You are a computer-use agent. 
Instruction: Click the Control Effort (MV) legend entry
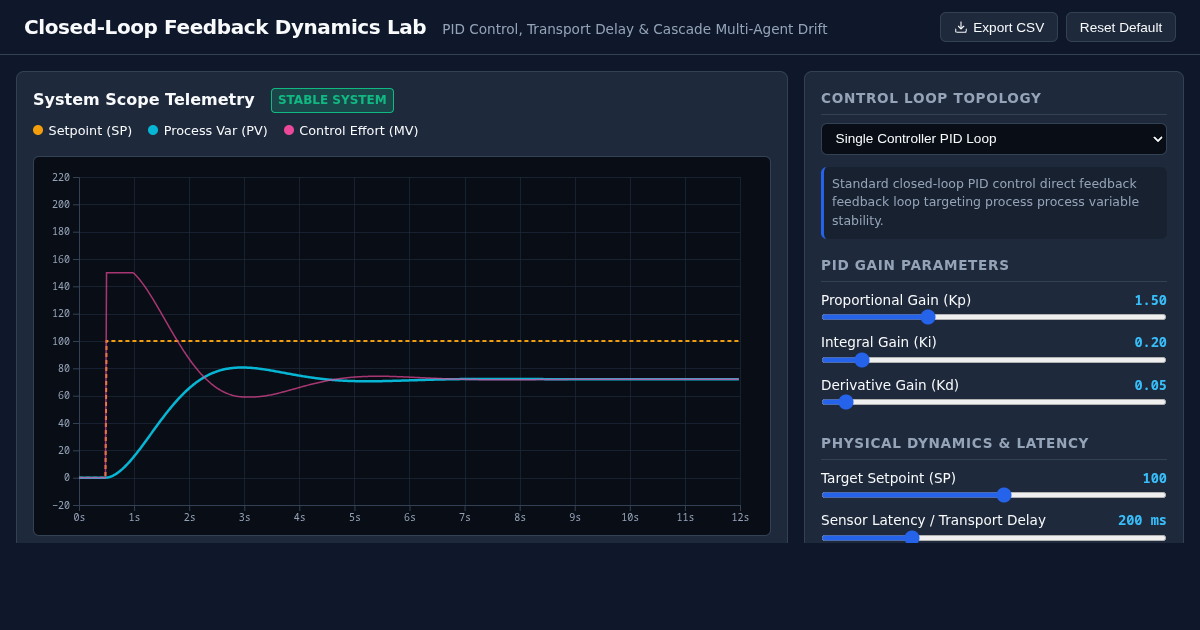[x=351, y=130]
